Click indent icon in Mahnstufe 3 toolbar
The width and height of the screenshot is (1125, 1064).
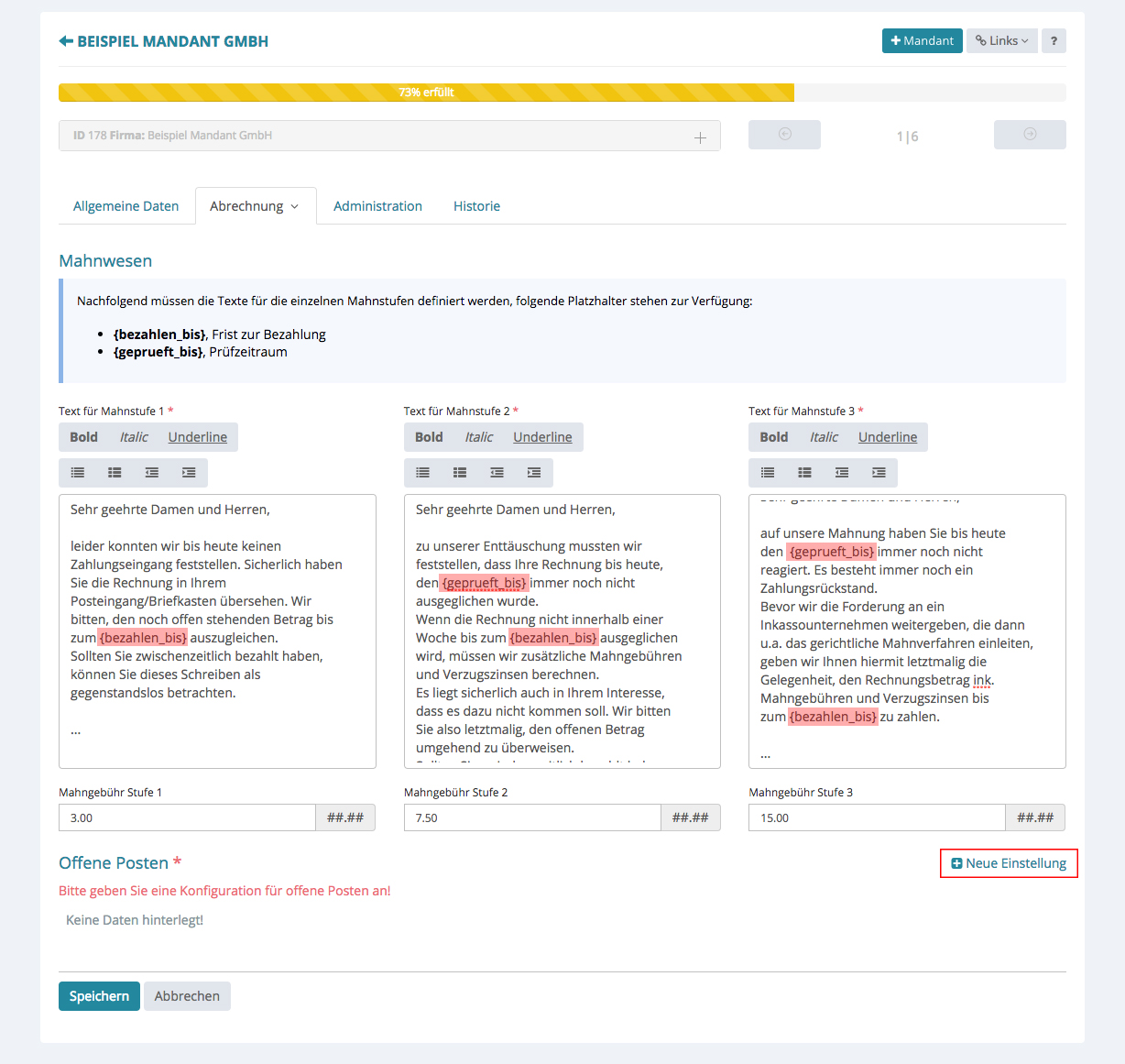[879, 473]
